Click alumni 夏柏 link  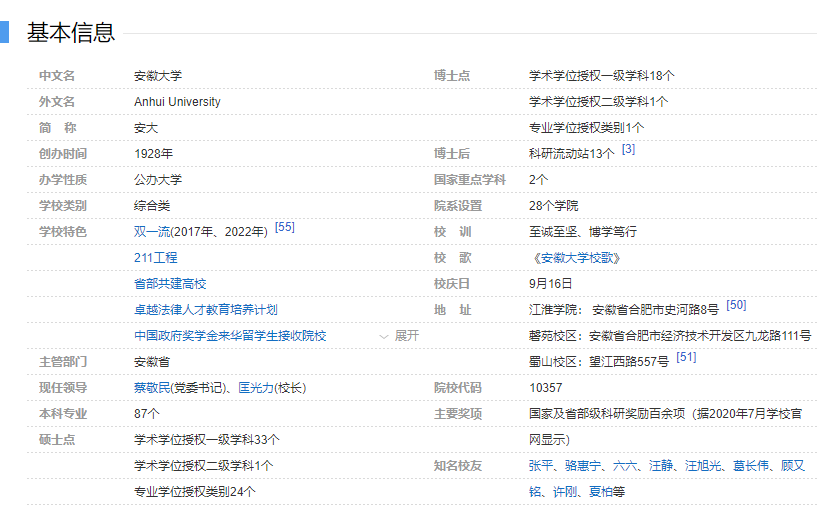600,492
